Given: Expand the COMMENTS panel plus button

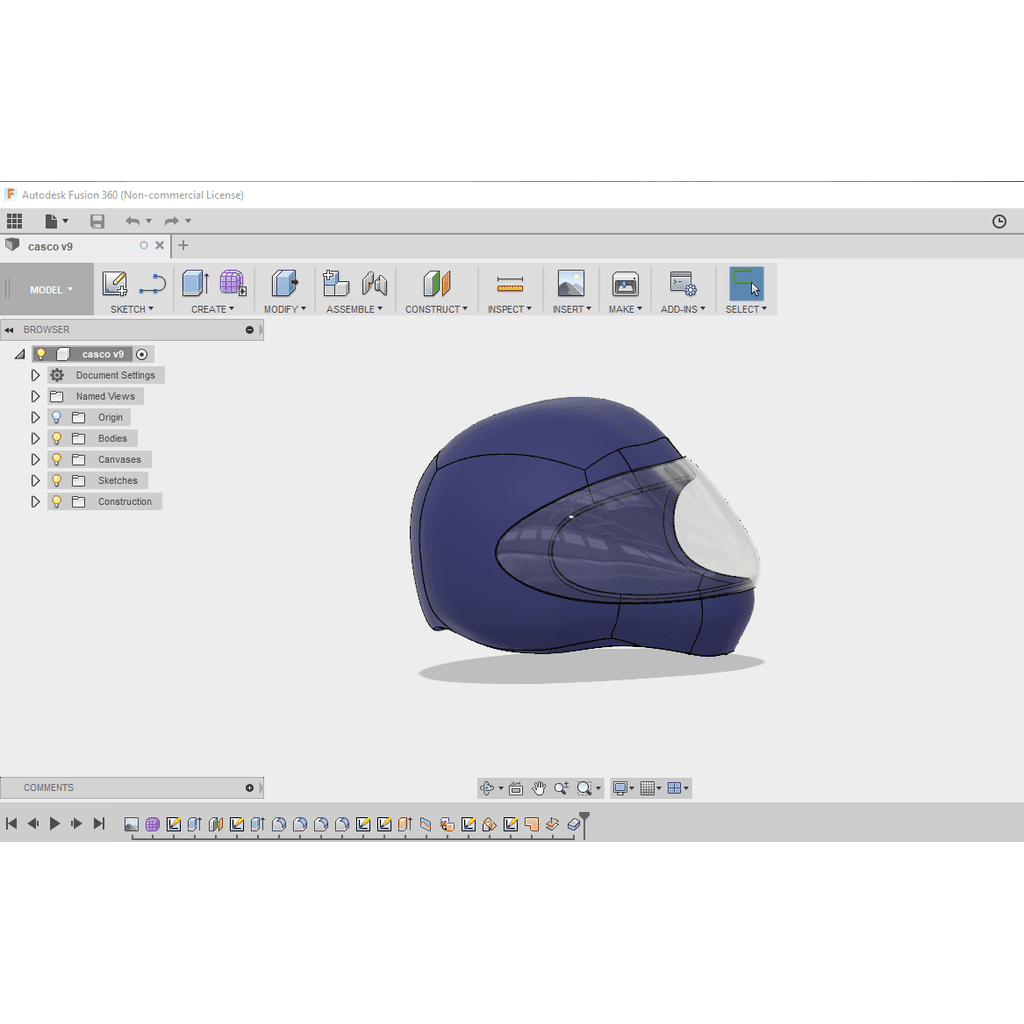Looking at the screenshot, I should (x=249, y=788).
